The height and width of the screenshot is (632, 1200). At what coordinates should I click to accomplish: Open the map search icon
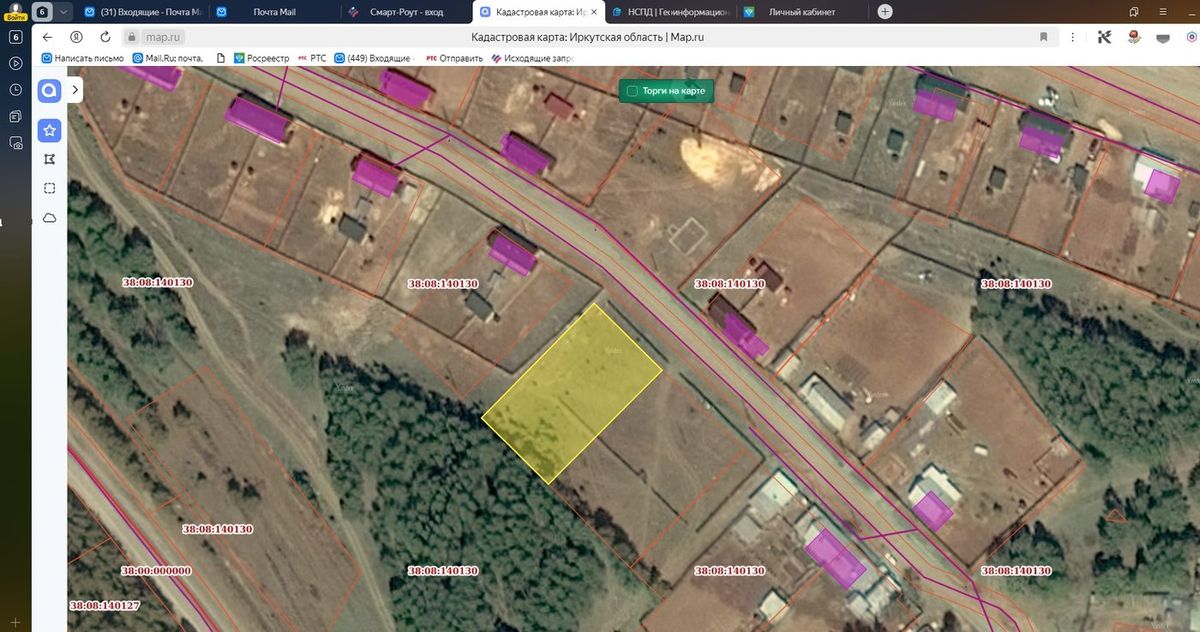pyautogui.click(x=49, y=91)
